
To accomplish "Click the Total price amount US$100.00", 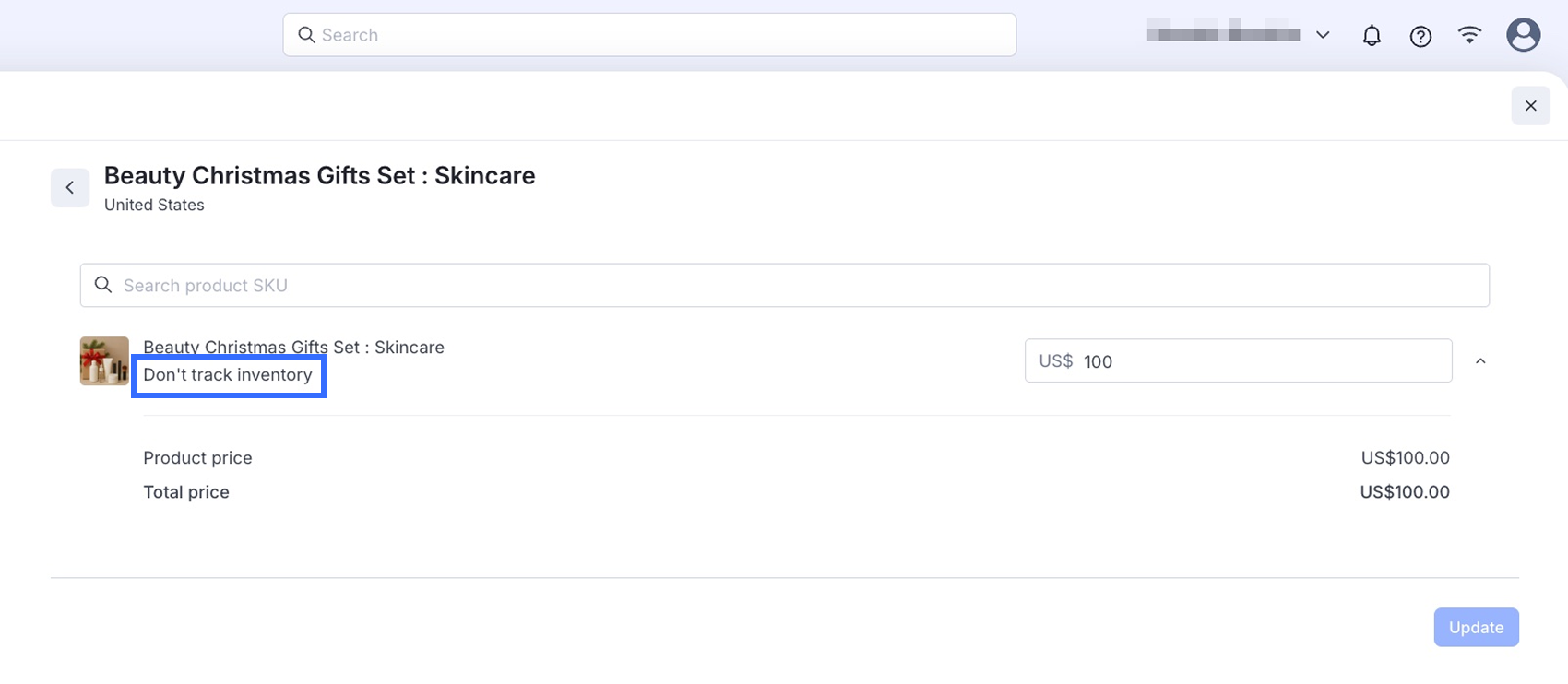I will 1404,492.
